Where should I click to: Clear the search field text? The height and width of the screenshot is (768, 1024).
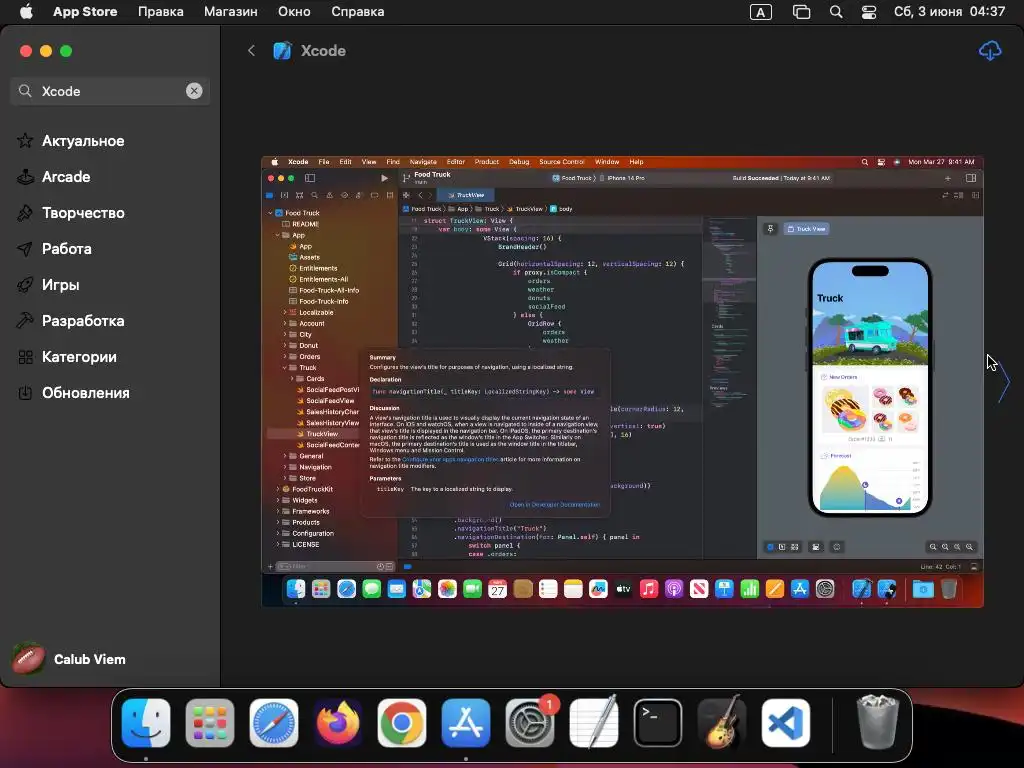(194, 91)
